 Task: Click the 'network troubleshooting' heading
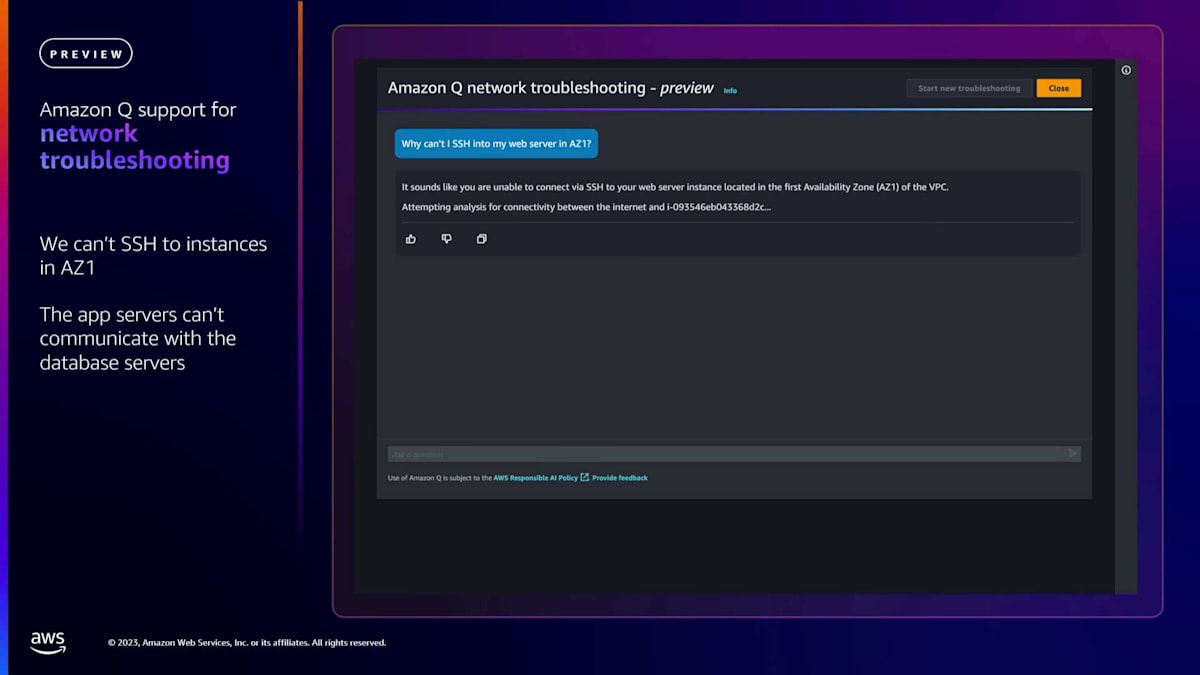pyautogui.click(x=135, y=147)
